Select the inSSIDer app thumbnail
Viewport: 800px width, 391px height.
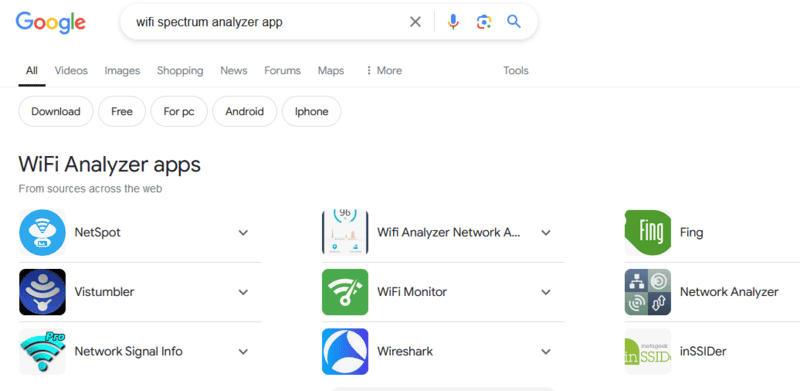tap(648, 352)
